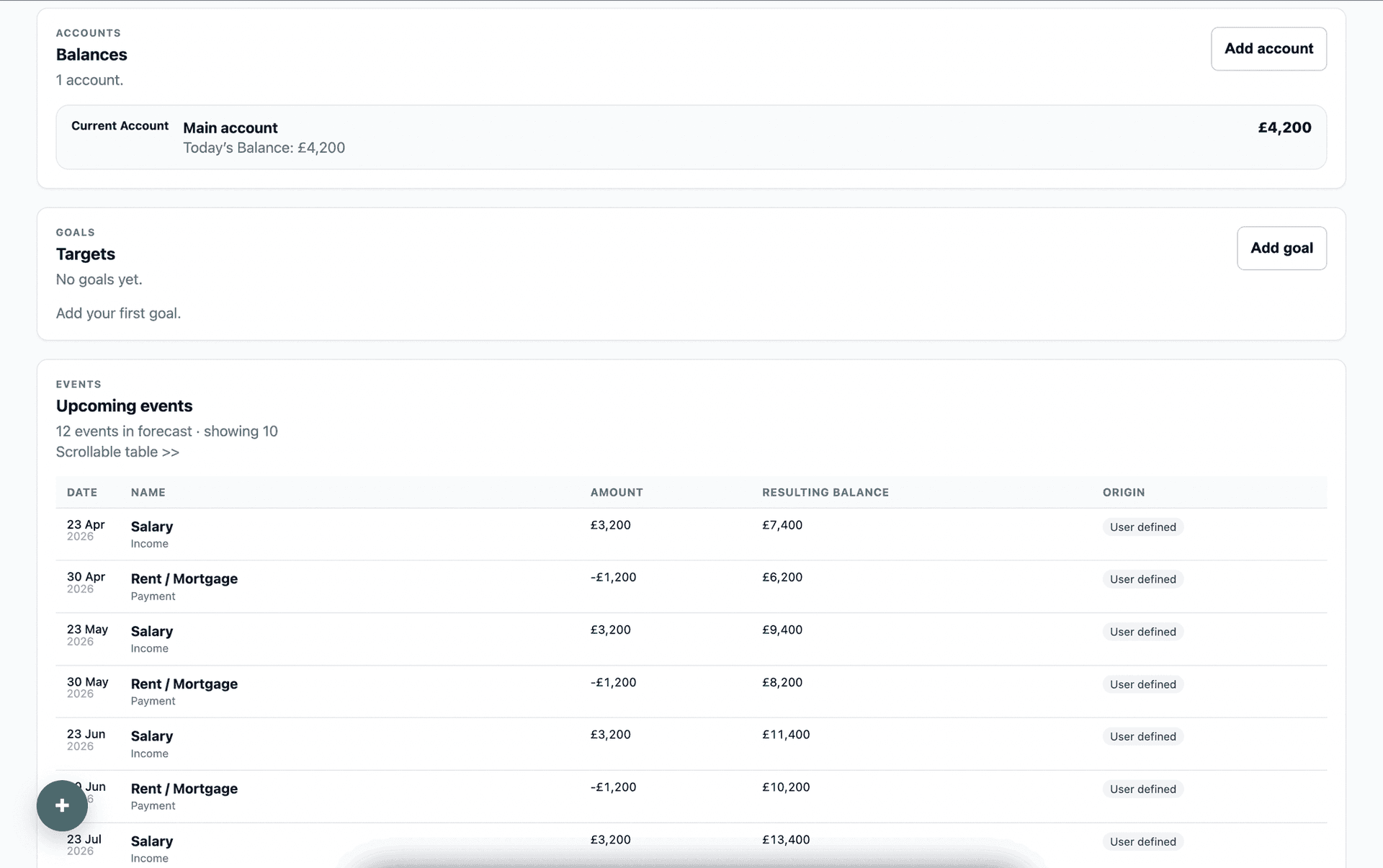The height and width of the screenshot is (868, 1383).
Task: Click the Add goal button
Action: (1281, 249)
